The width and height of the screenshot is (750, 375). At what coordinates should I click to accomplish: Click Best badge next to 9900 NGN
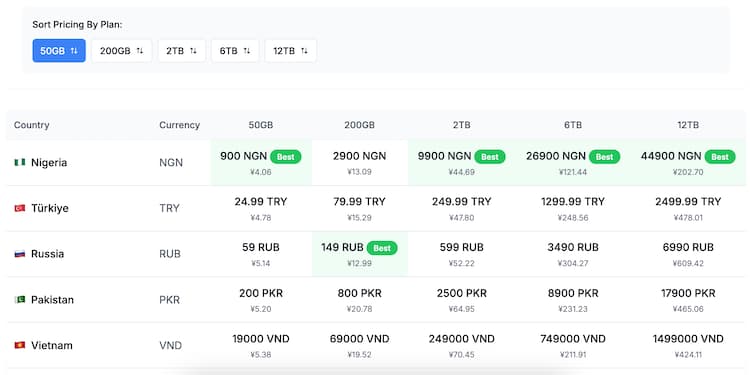click(489, 156)
